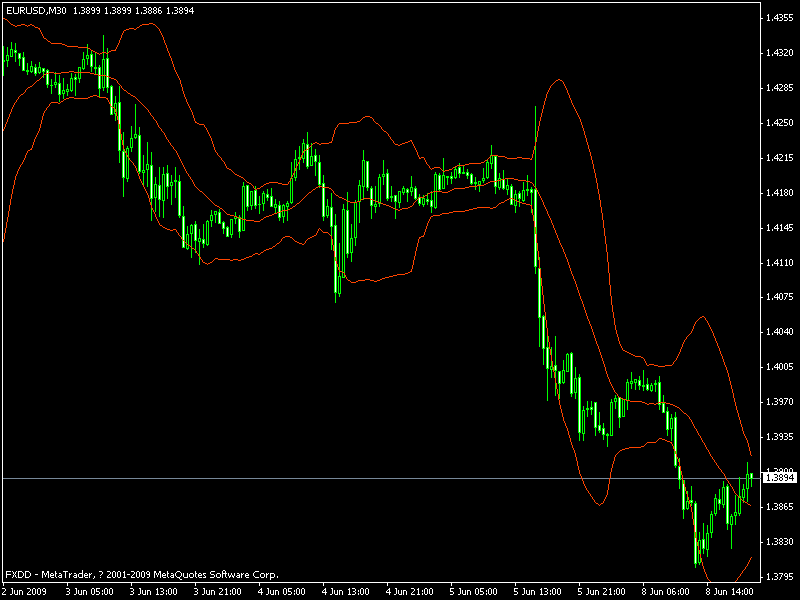Click the FXDD MetaTrader copyright text
Screen dimensions: 800x600
[x=142, y=575]
